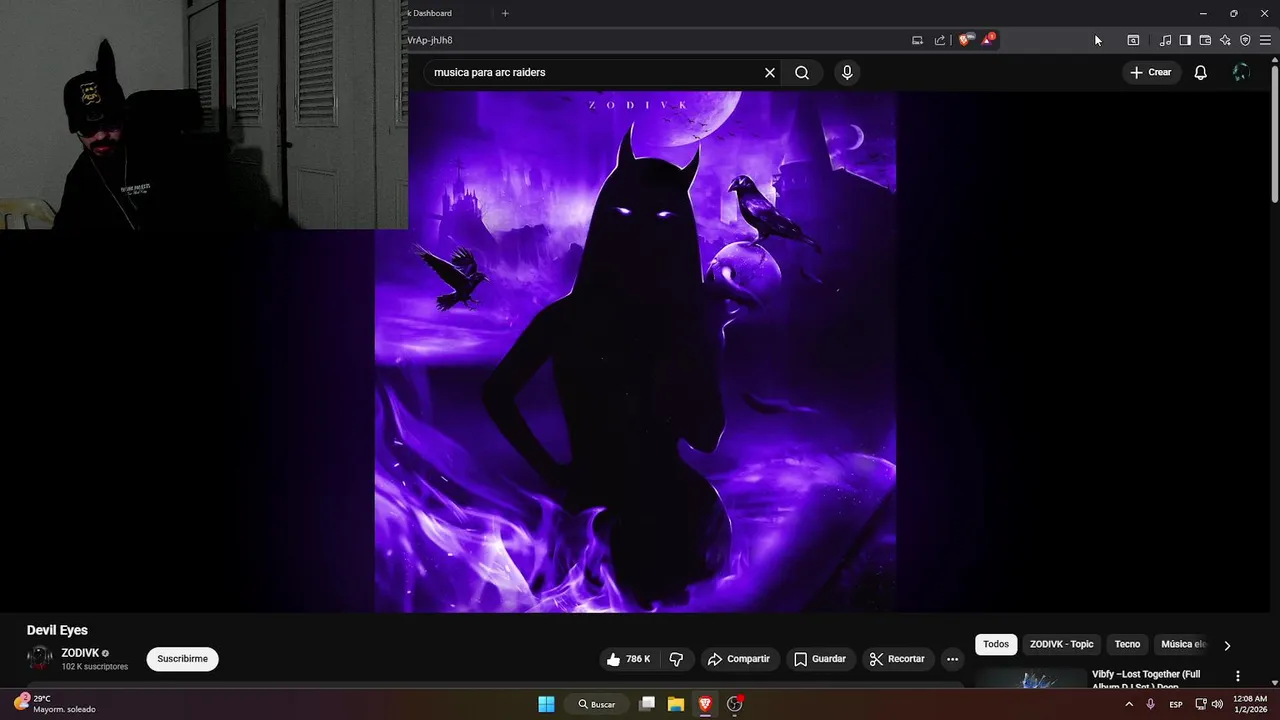Open the YouTube account avatar menu

tap(1241, 72)
